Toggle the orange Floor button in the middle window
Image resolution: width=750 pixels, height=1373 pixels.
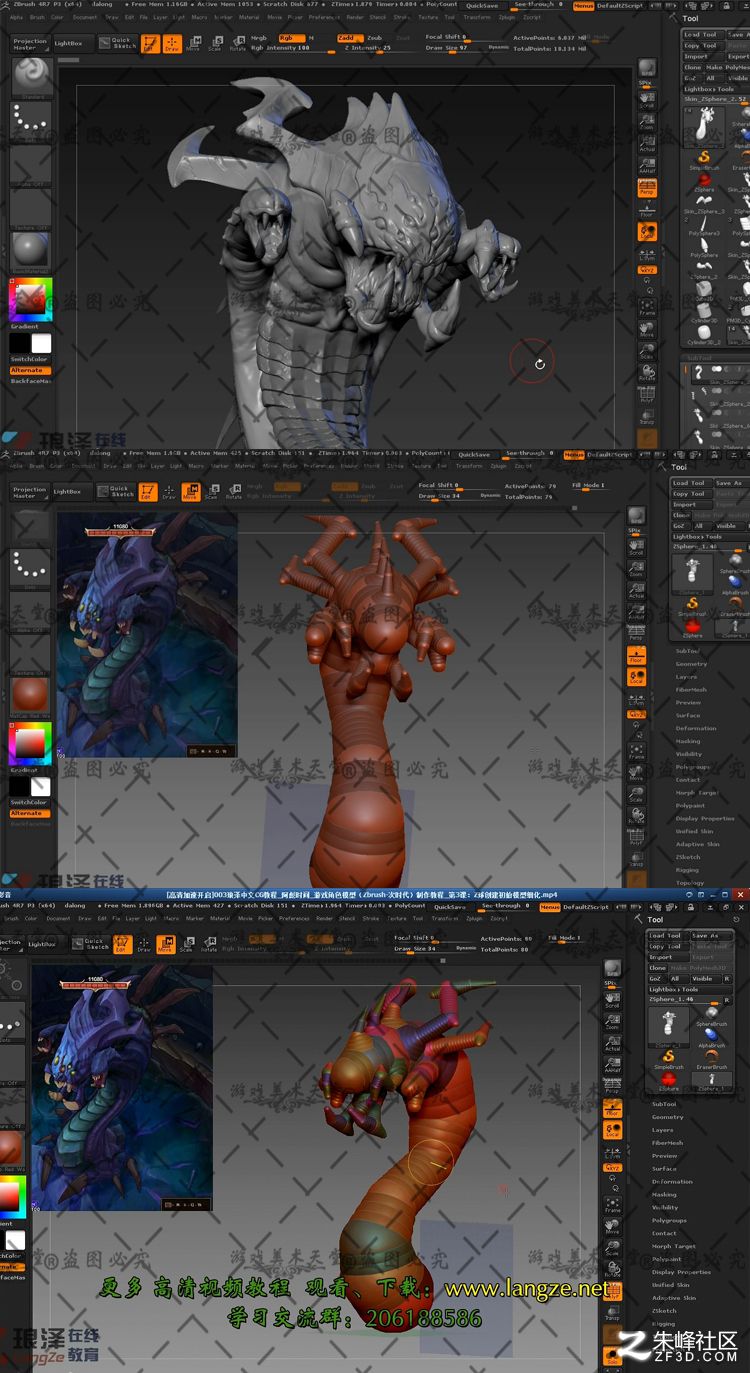(x=636, y=657)
